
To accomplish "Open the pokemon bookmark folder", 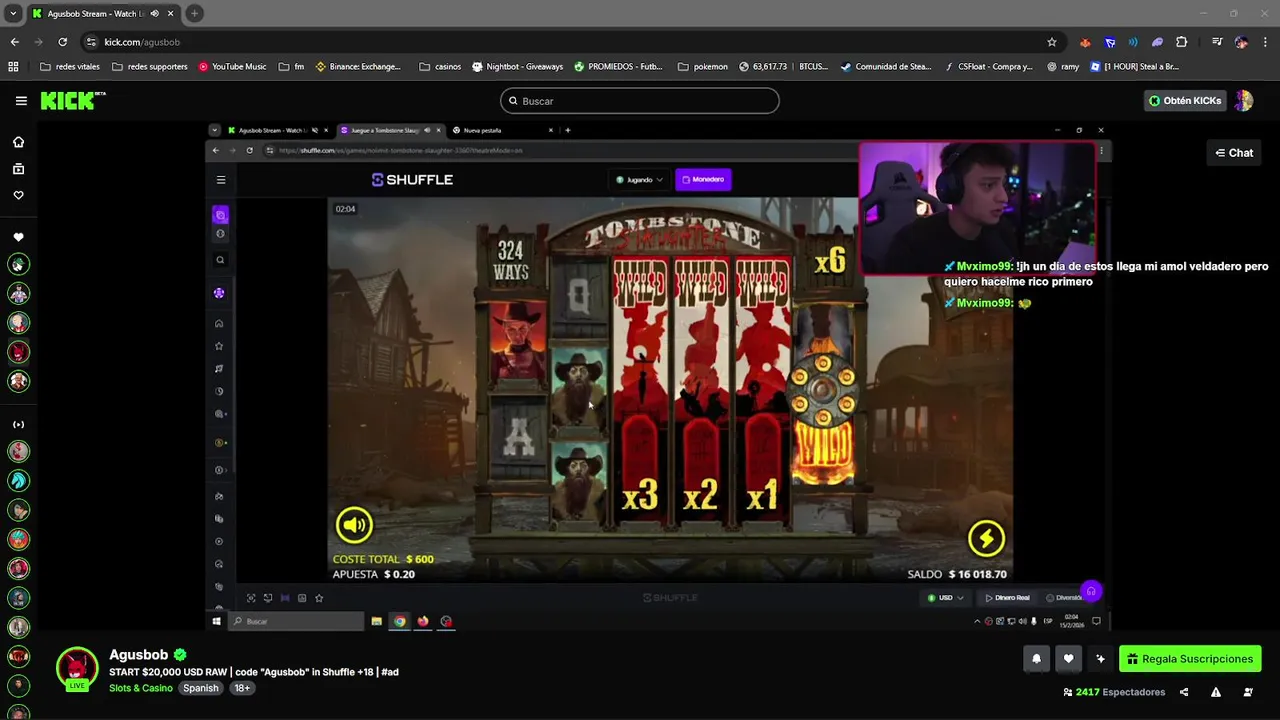I will pyautogui.click(x=702, y=67).
